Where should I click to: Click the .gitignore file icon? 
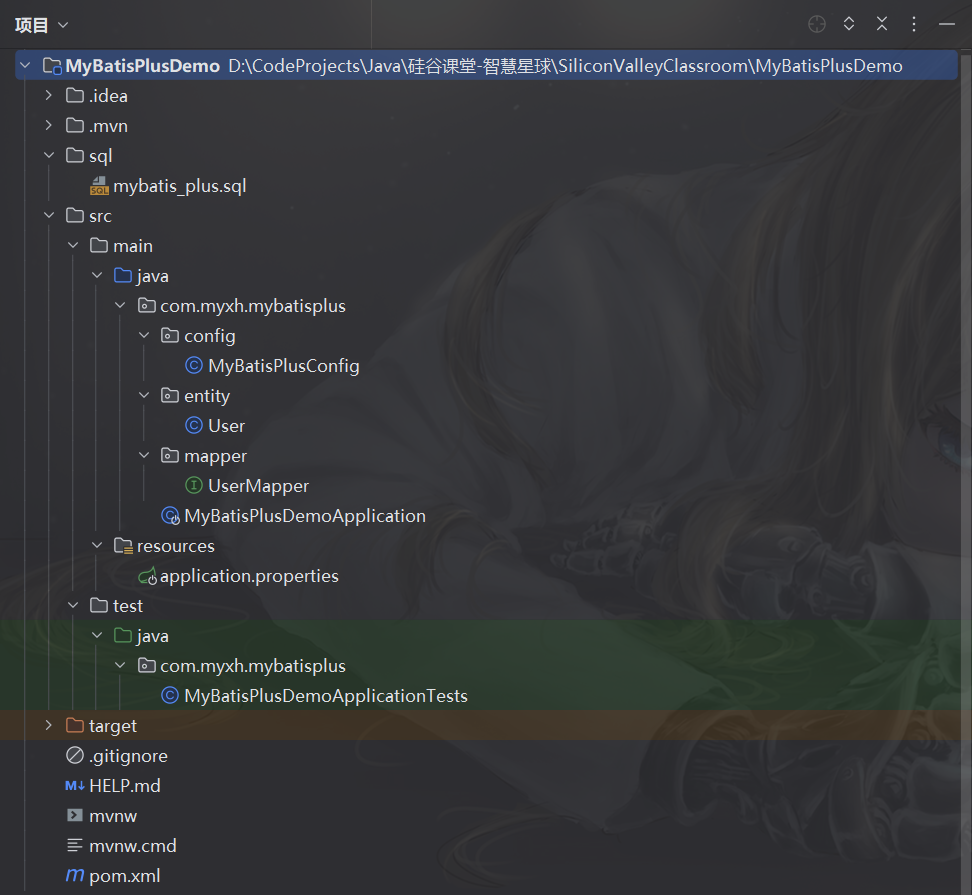tap(75, 756)
